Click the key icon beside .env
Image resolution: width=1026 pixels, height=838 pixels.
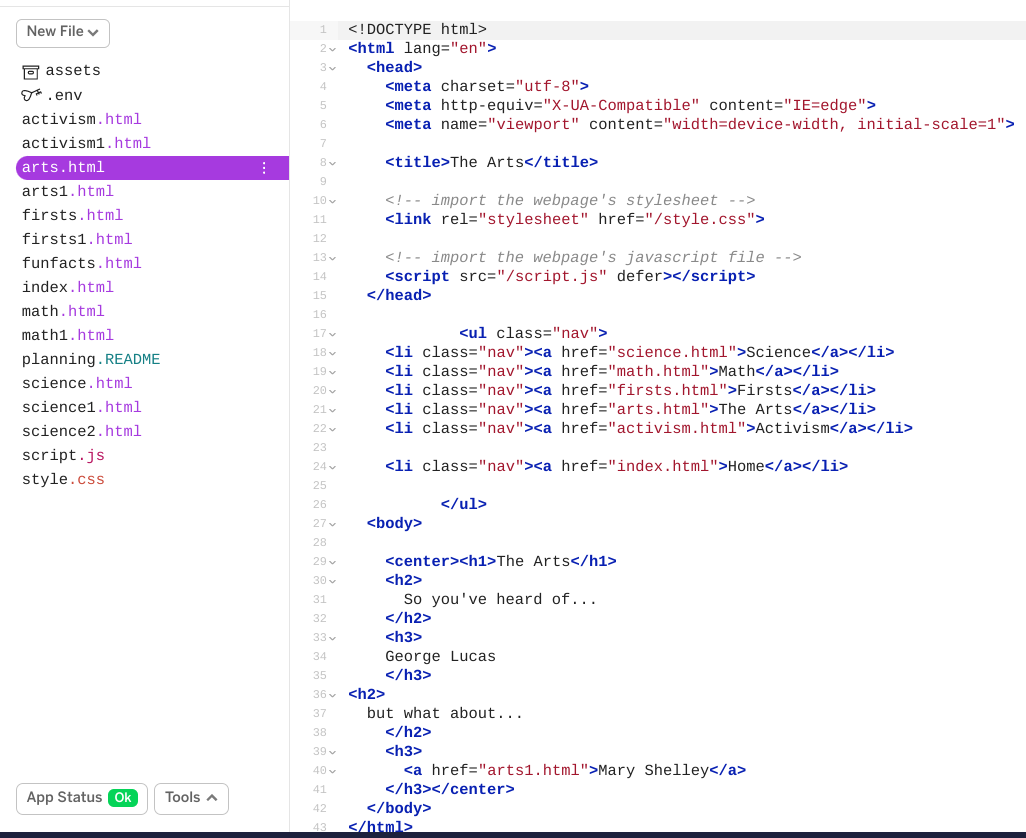point(31,95)
